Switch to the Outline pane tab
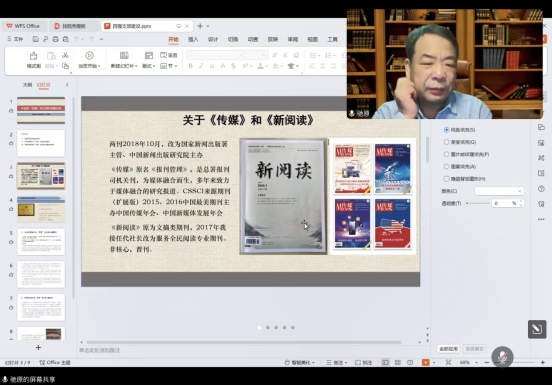The width and height of the screenshot is (552, 386). point(27,85)
